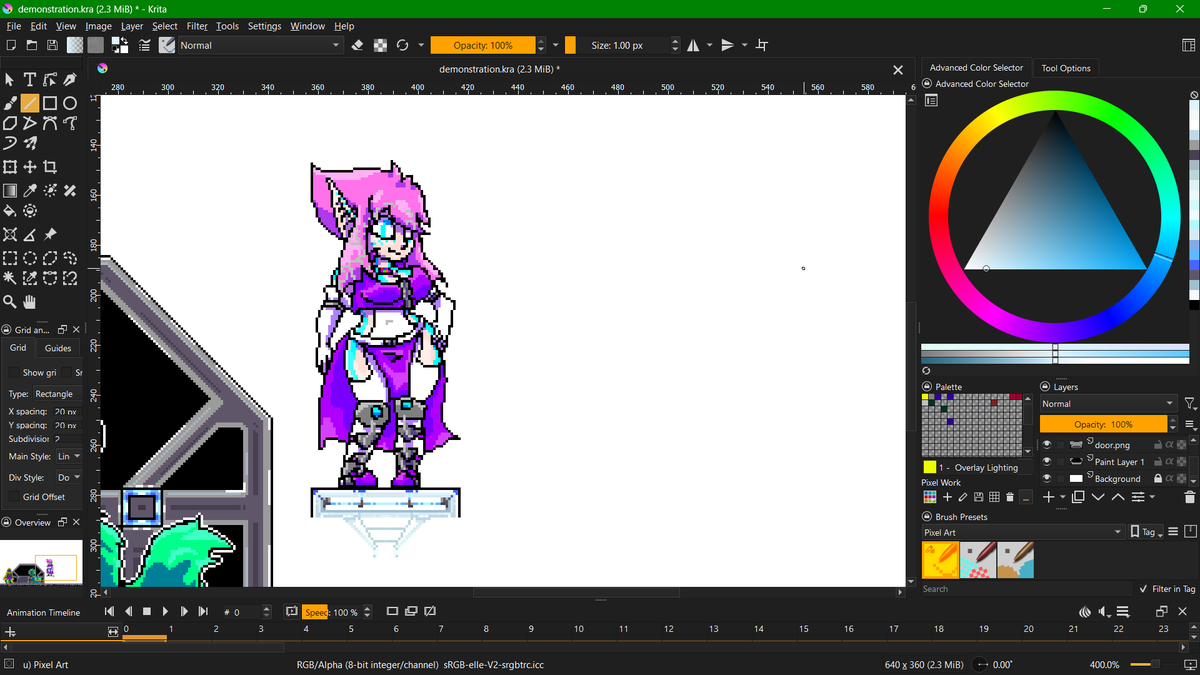Select the Line tool
The width and height of the screenshot is (1200, 675).
[x=30, y=103]
